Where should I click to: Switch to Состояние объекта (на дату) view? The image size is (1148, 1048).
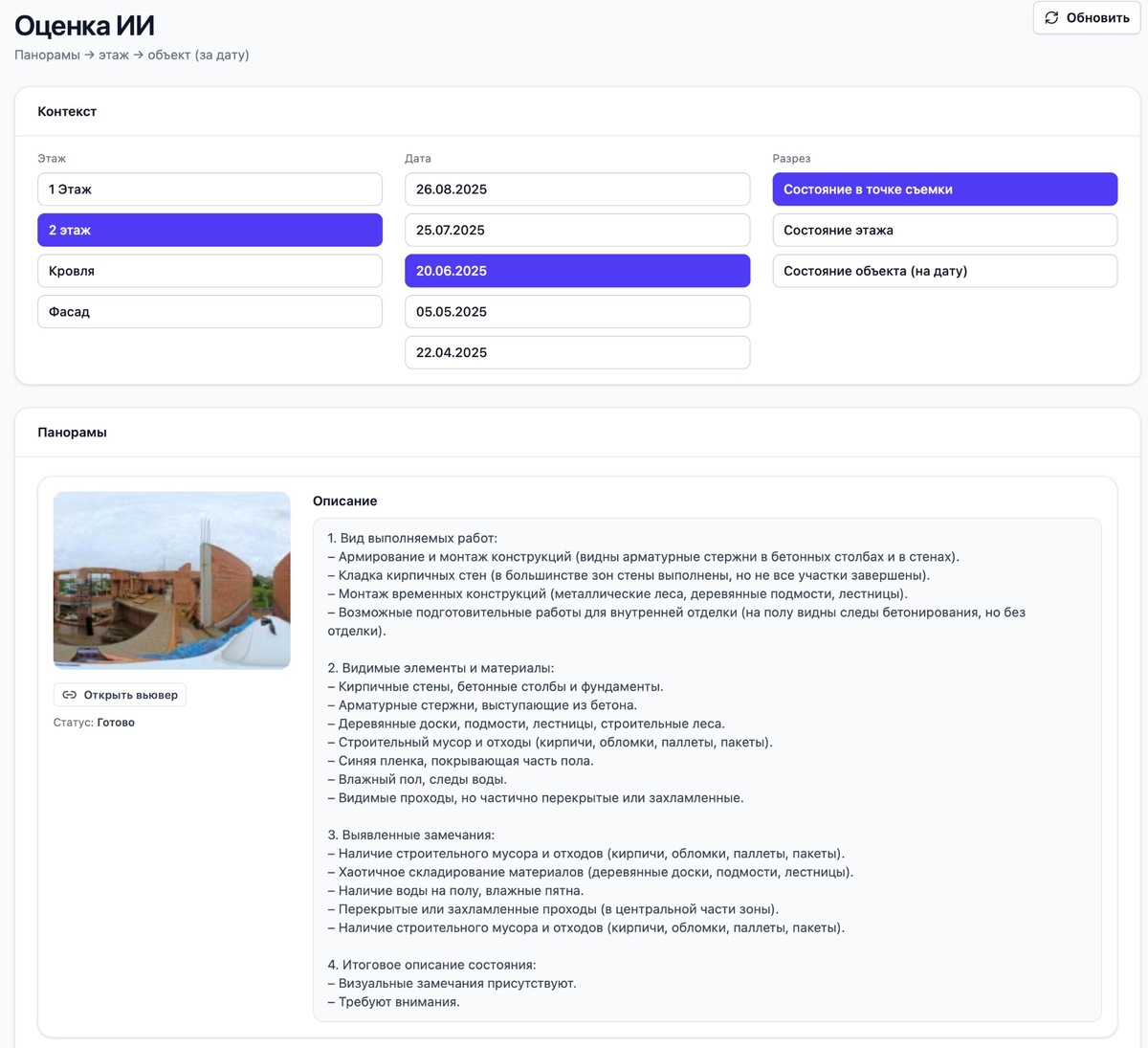[x=944, y=271]
